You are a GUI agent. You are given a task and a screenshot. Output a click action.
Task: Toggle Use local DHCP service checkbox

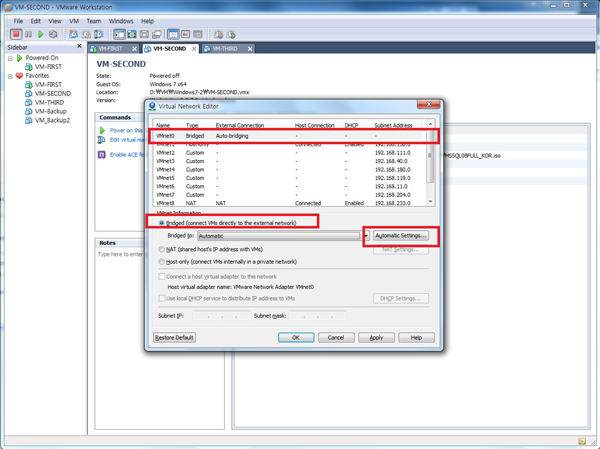[x=162, y=298]
